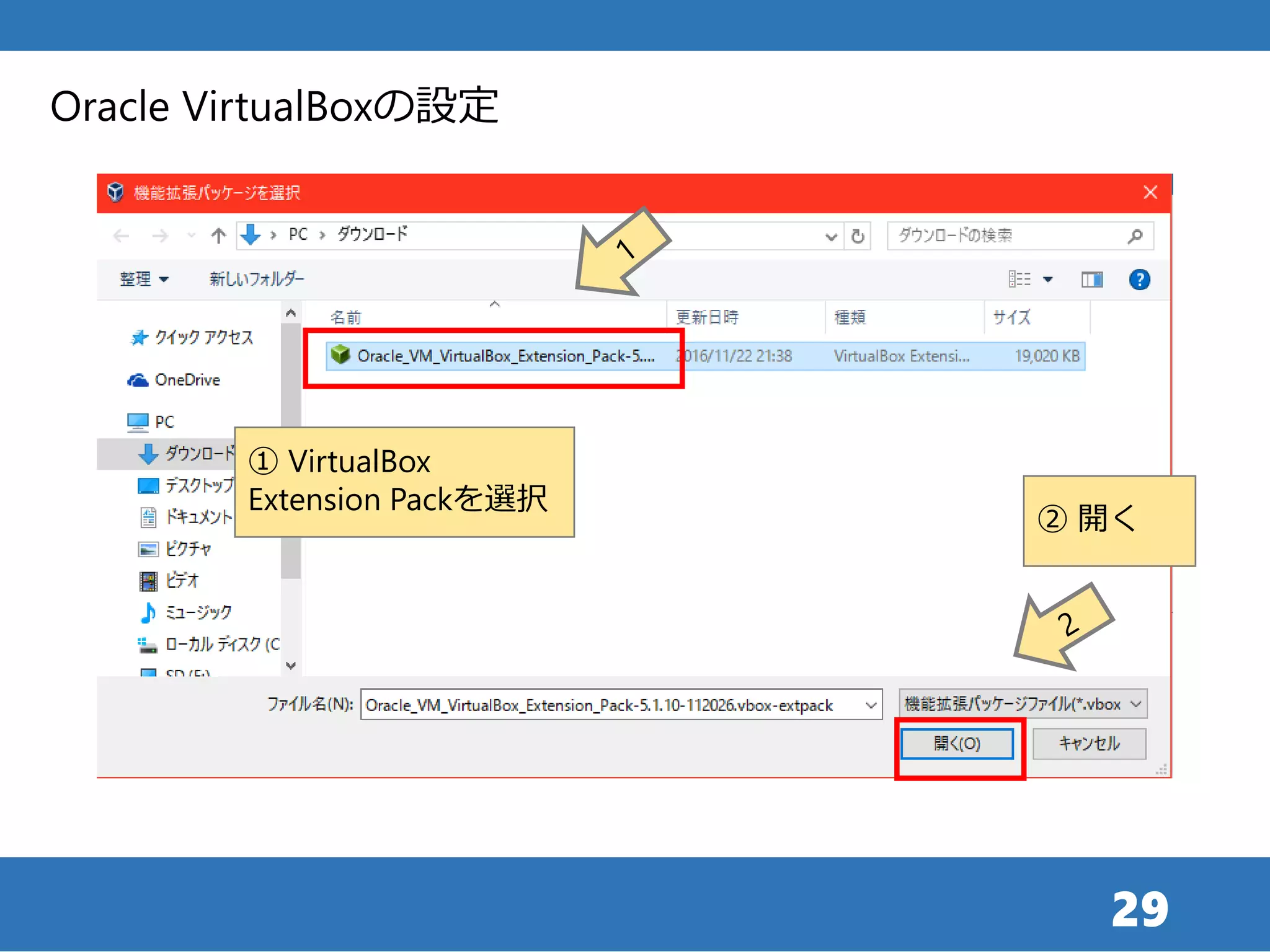Select ビデオ in the navigation tree

tap(182, 581)
